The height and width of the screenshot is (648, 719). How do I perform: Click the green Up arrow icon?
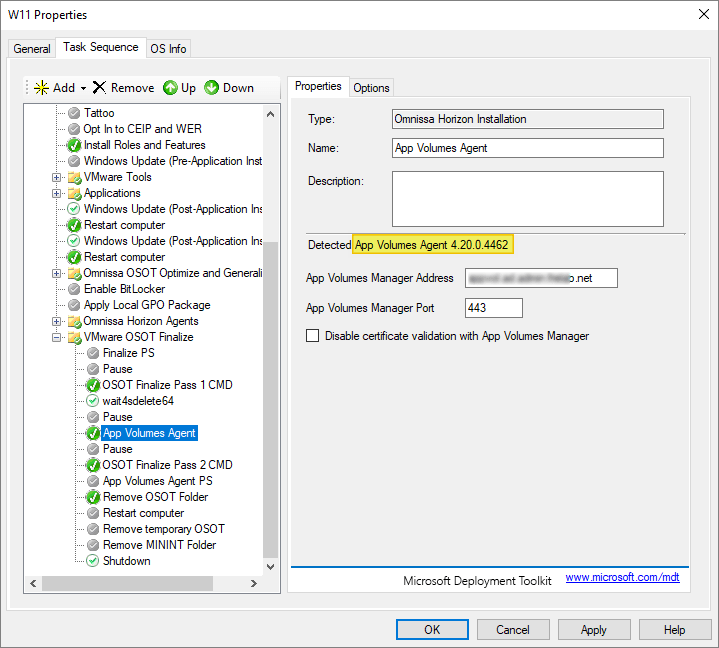coord(170,88)
